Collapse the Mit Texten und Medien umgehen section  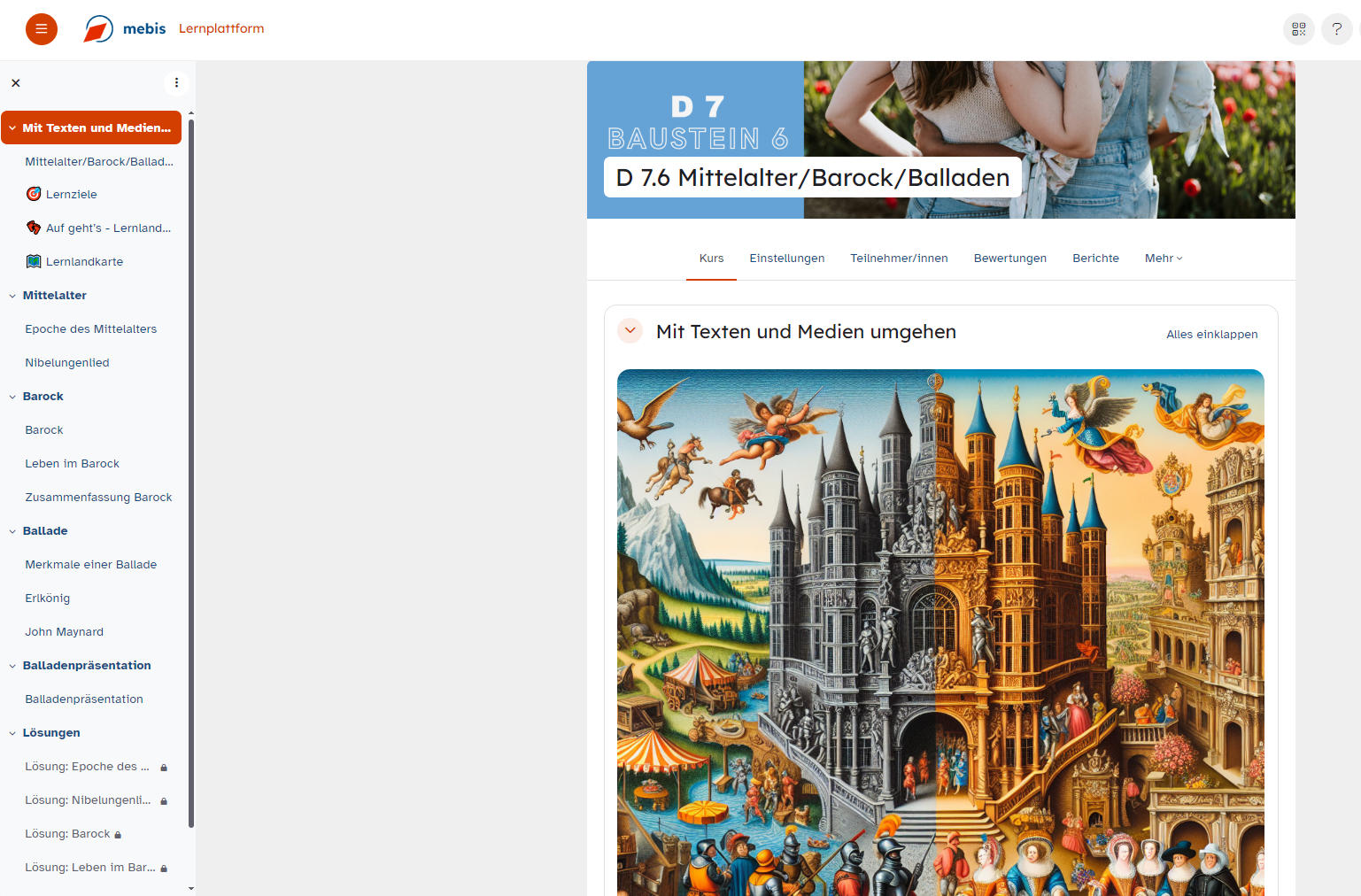click(630, 331)
